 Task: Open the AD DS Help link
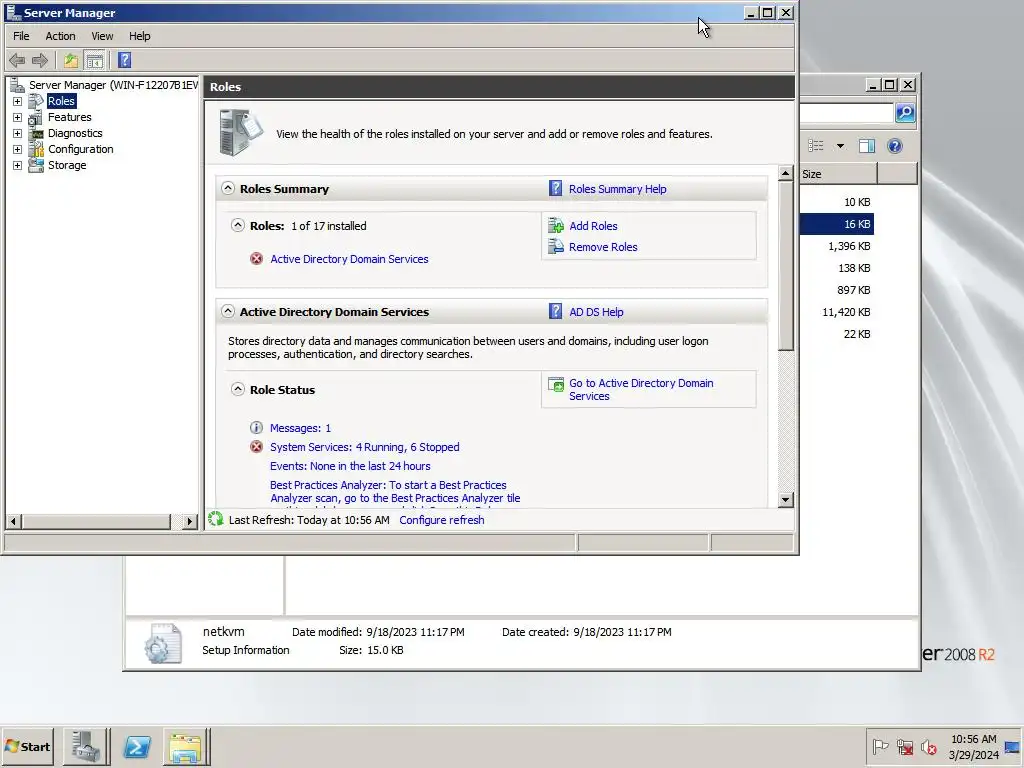point(596,312)
